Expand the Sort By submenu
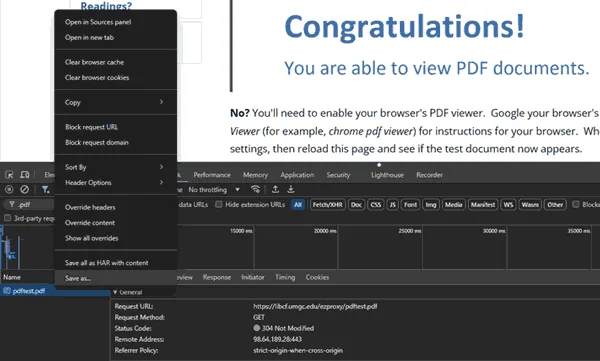Viewport: 600px width, 361px height. (x=116, y=167)
